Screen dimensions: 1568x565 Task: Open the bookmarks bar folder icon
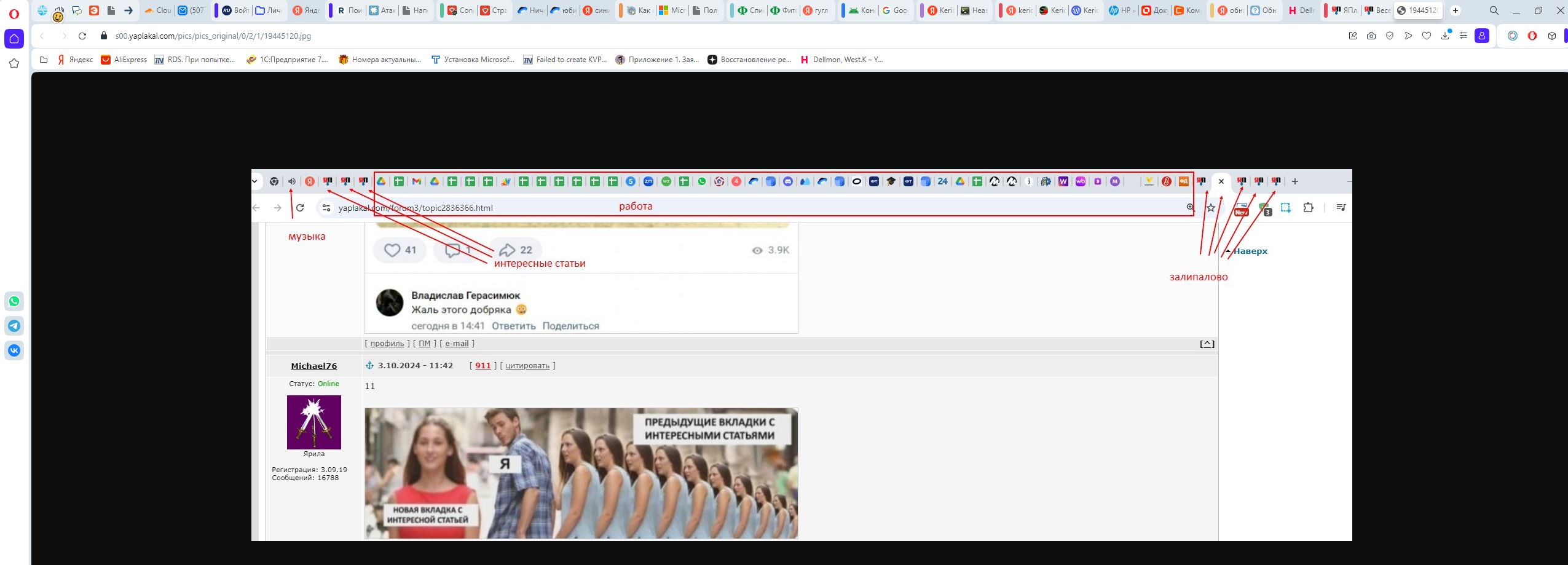(44, 60)
